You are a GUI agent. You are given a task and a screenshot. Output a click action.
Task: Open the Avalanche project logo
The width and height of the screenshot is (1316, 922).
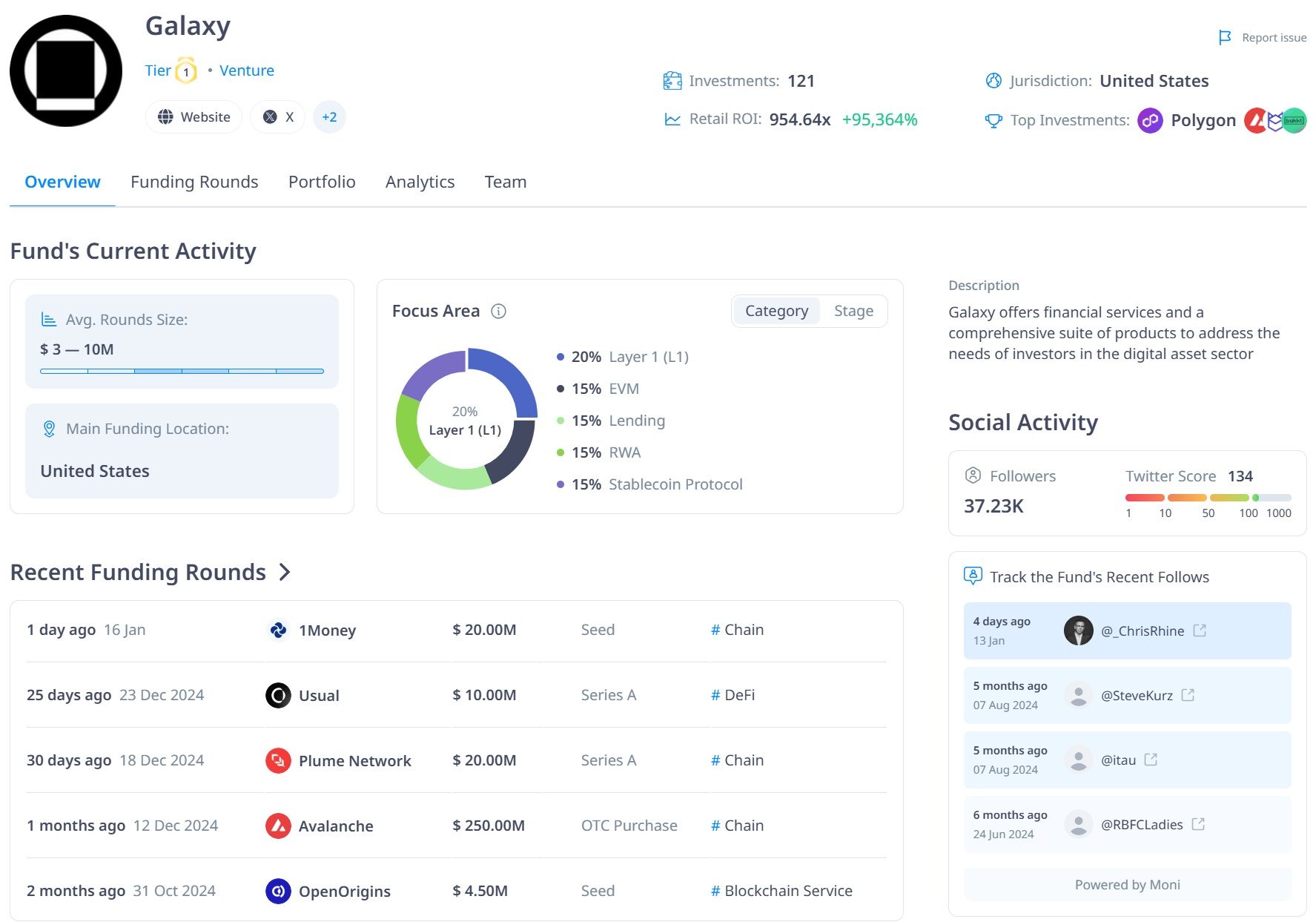coord(278,826)
